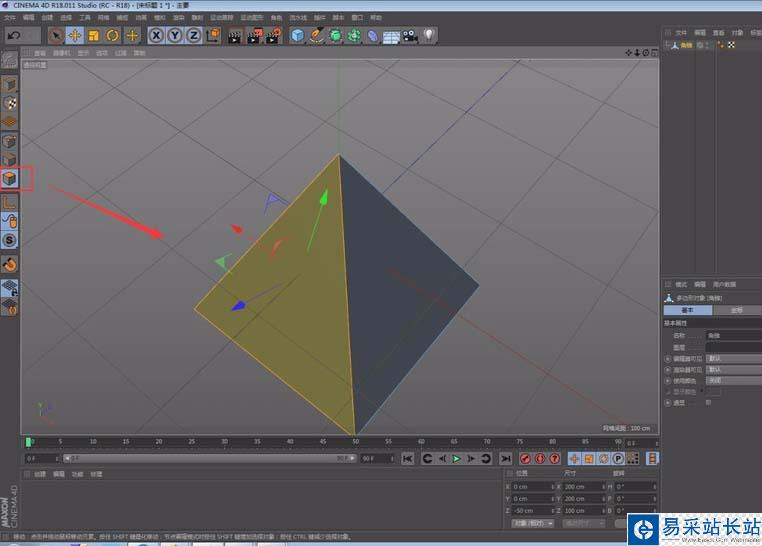Screen dimensions: 762x546
Task: Render the current view clapperboard icon
Action: [235, 36]
